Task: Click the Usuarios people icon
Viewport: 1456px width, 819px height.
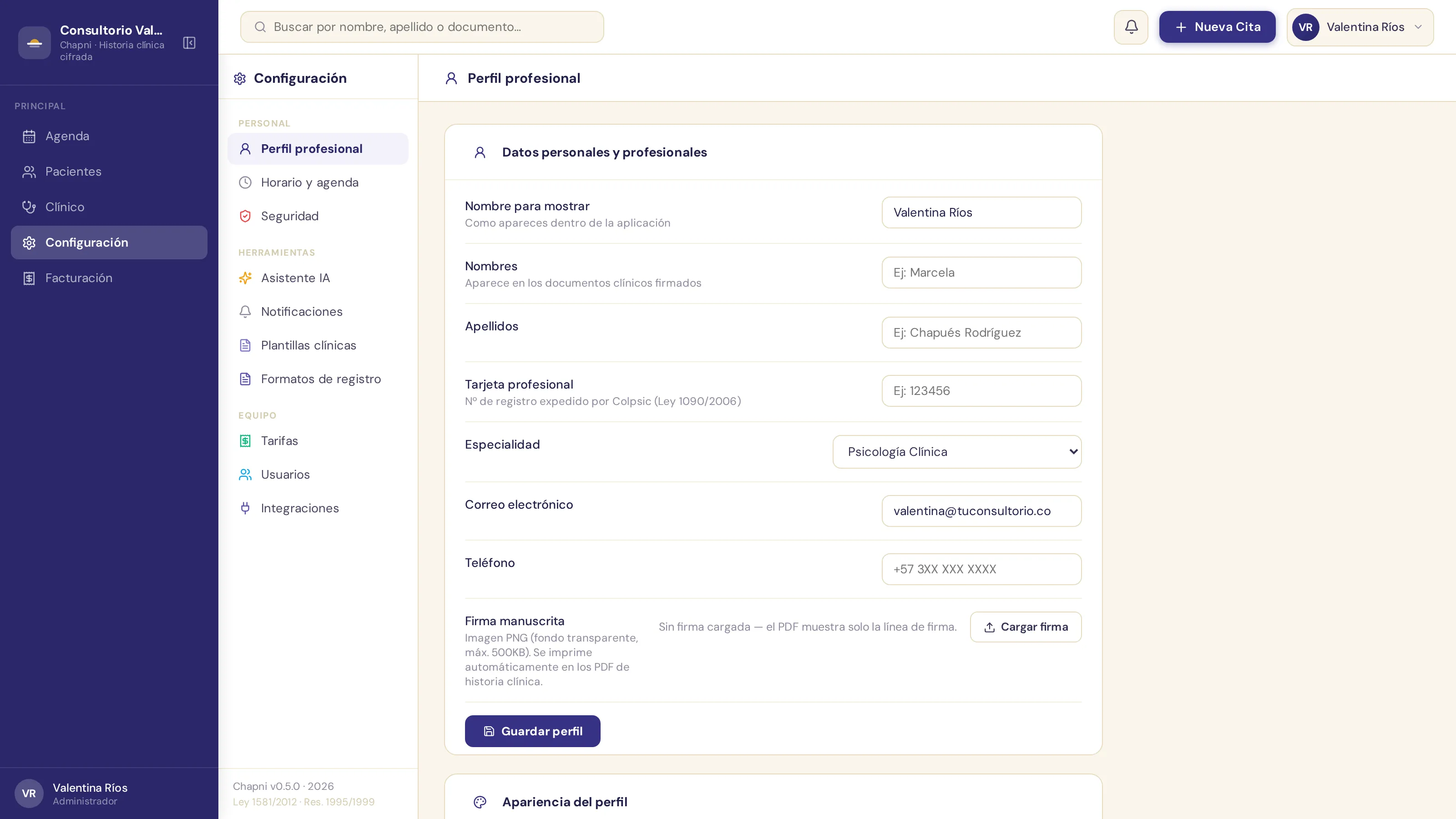Action: point(245,475)
